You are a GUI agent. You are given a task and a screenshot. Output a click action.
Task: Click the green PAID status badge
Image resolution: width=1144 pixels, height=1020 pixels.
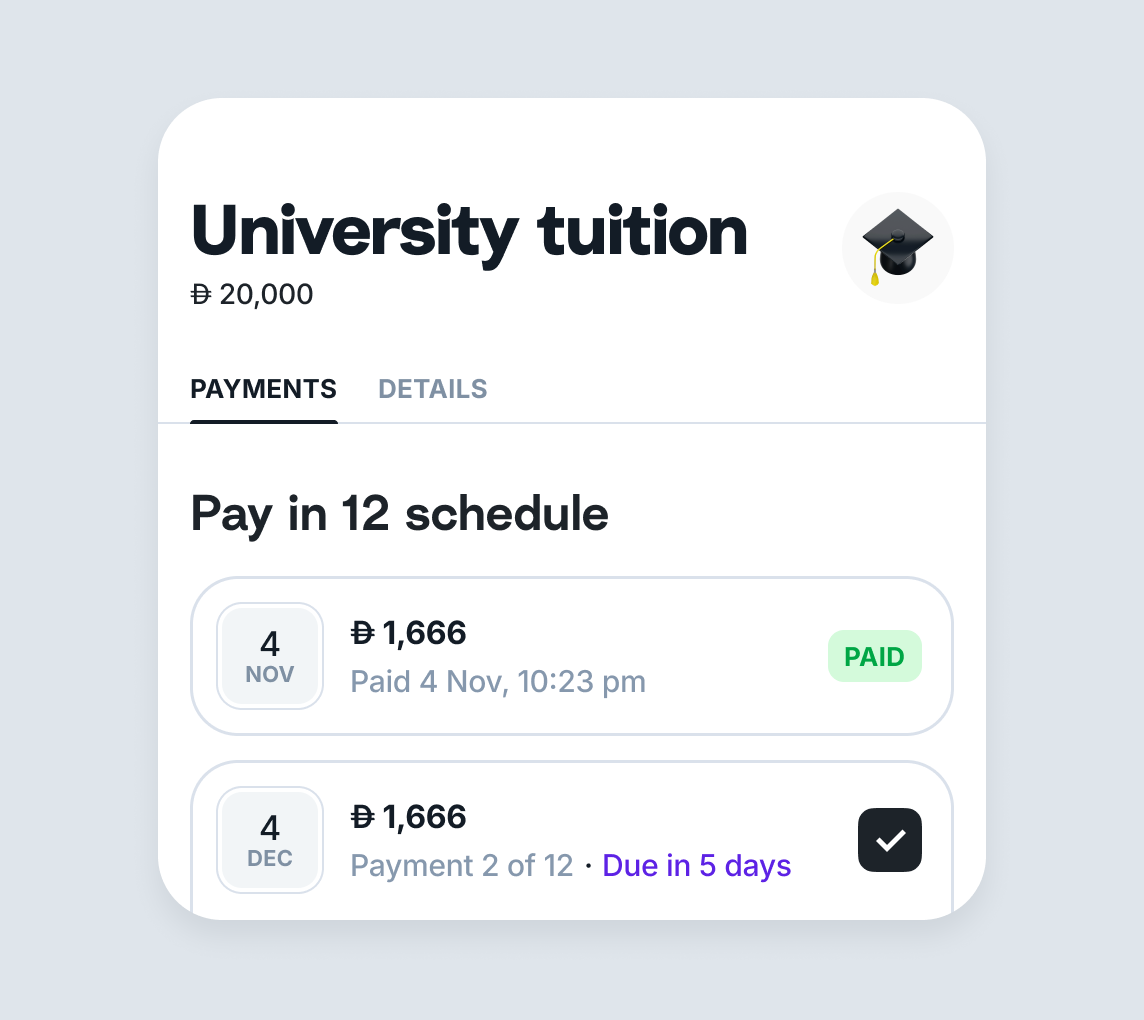tap(874, 657)
